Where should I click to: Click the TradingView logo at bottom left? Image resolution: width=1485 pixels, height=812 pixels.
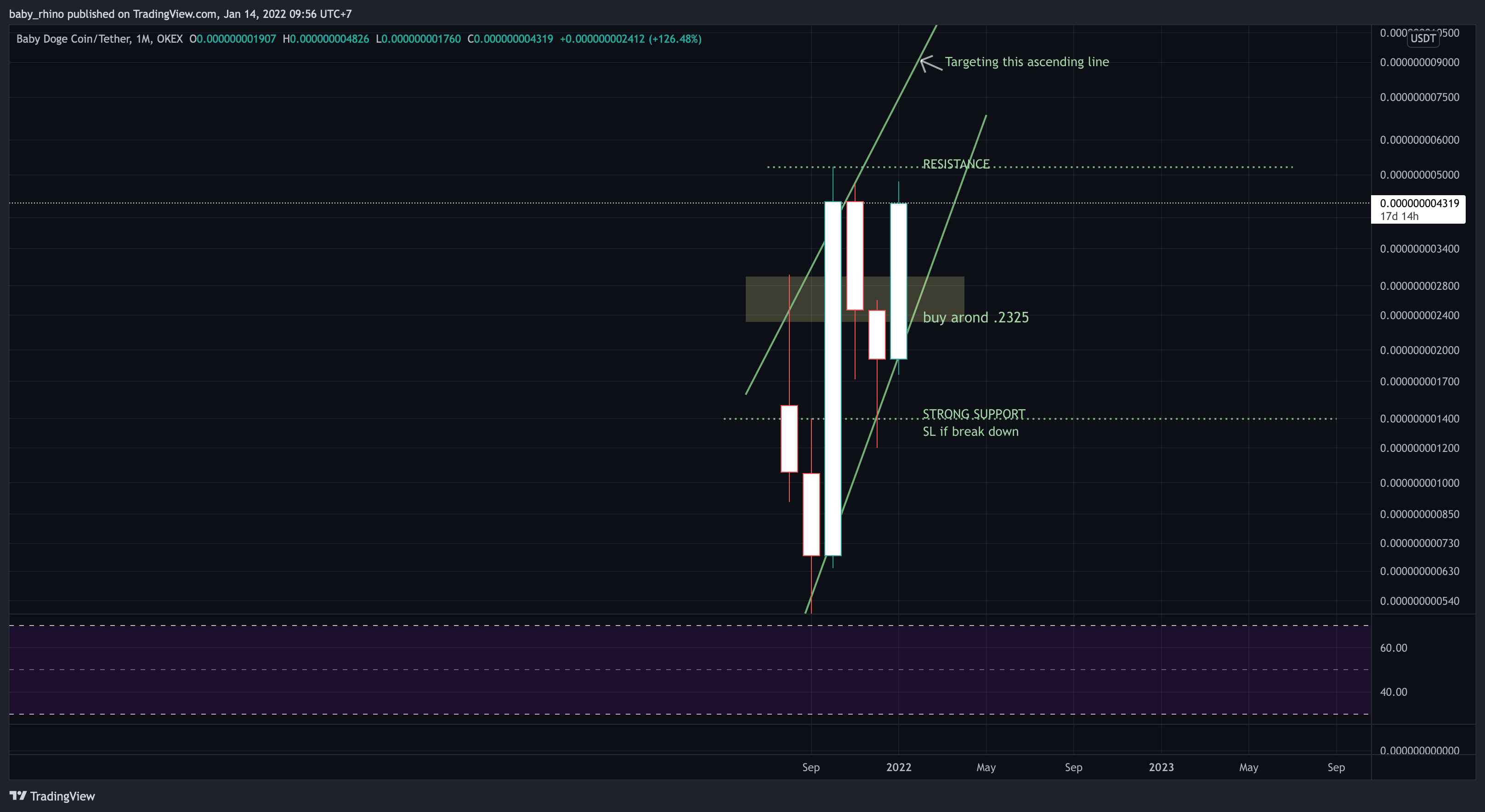[x=52, y=796]
